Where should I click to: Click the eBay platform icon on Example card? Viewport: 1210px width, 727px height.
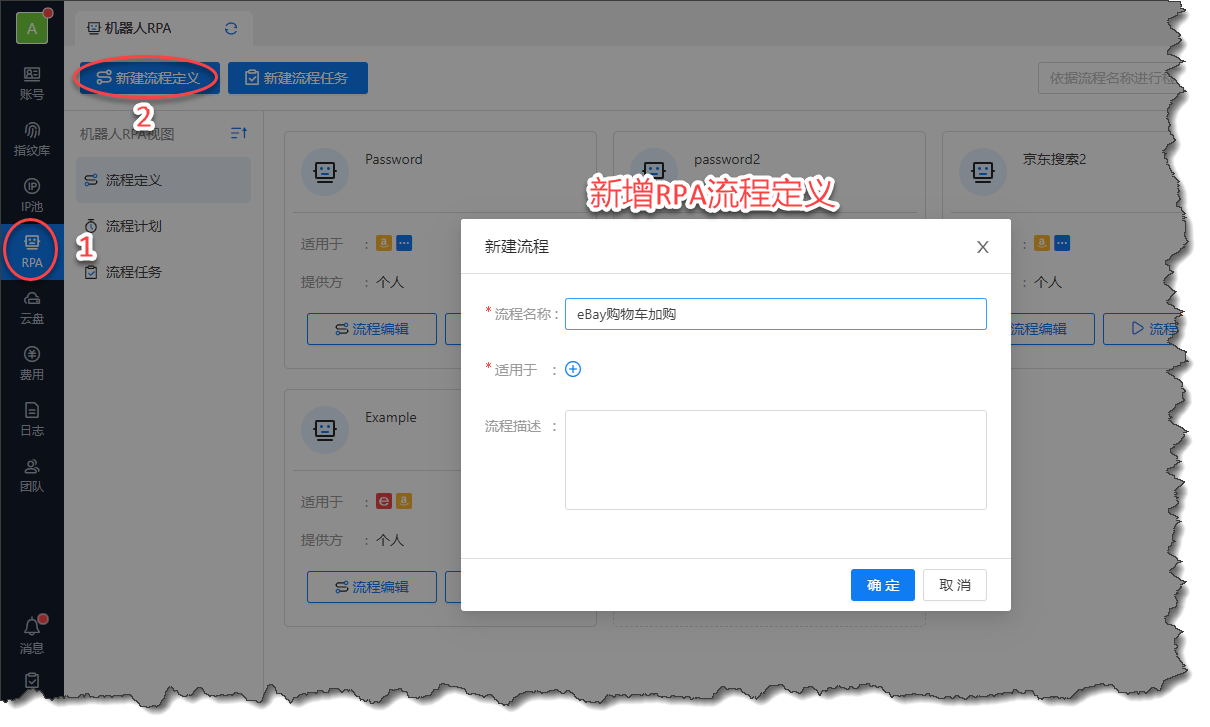point(384,501)
